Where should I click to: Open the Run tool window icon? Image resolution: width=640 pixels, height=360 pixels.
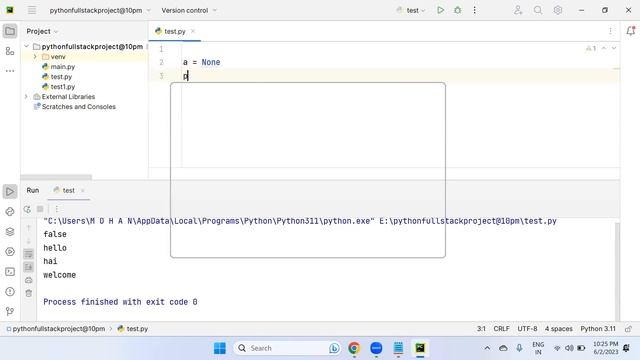(10, 191)
